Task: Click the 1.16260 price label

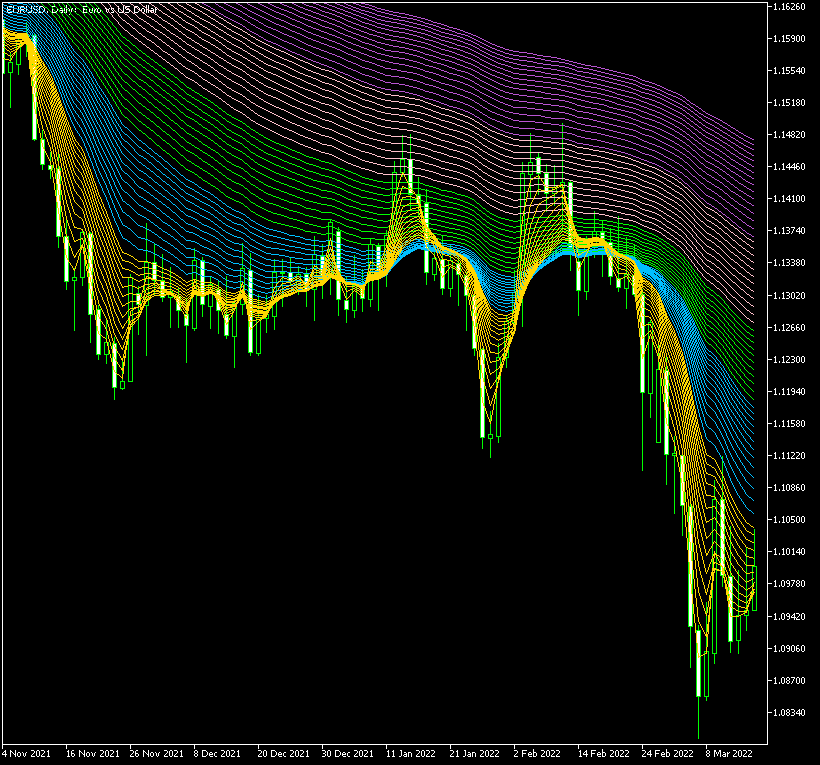Action: coord(789,7)
